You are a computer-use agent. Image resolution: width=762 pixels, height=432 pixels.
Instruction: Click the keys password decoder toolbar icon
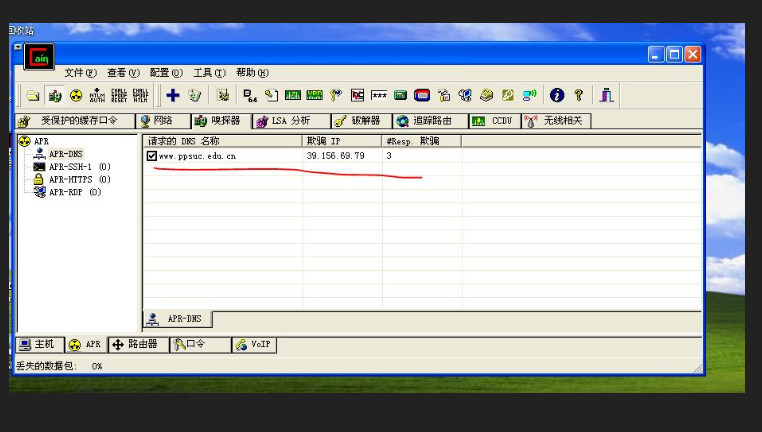[336, 95]
